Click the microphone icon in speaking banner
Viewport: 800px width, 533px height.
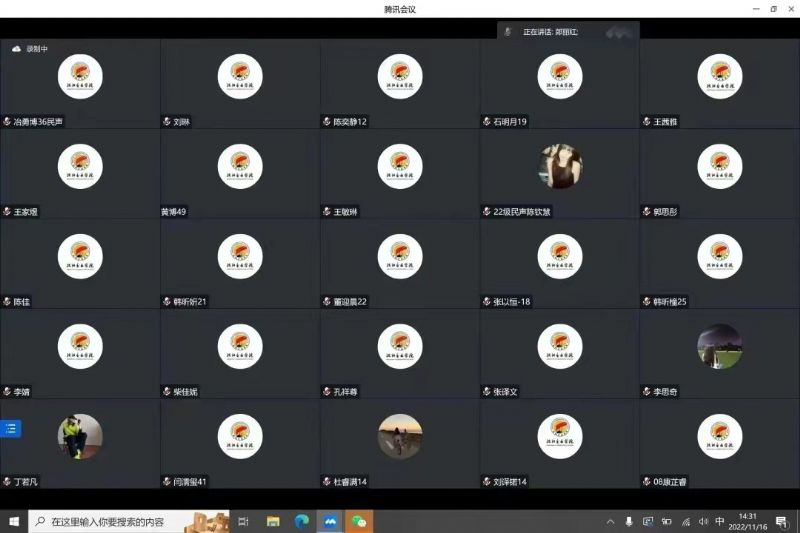click(x=509, y=32)
